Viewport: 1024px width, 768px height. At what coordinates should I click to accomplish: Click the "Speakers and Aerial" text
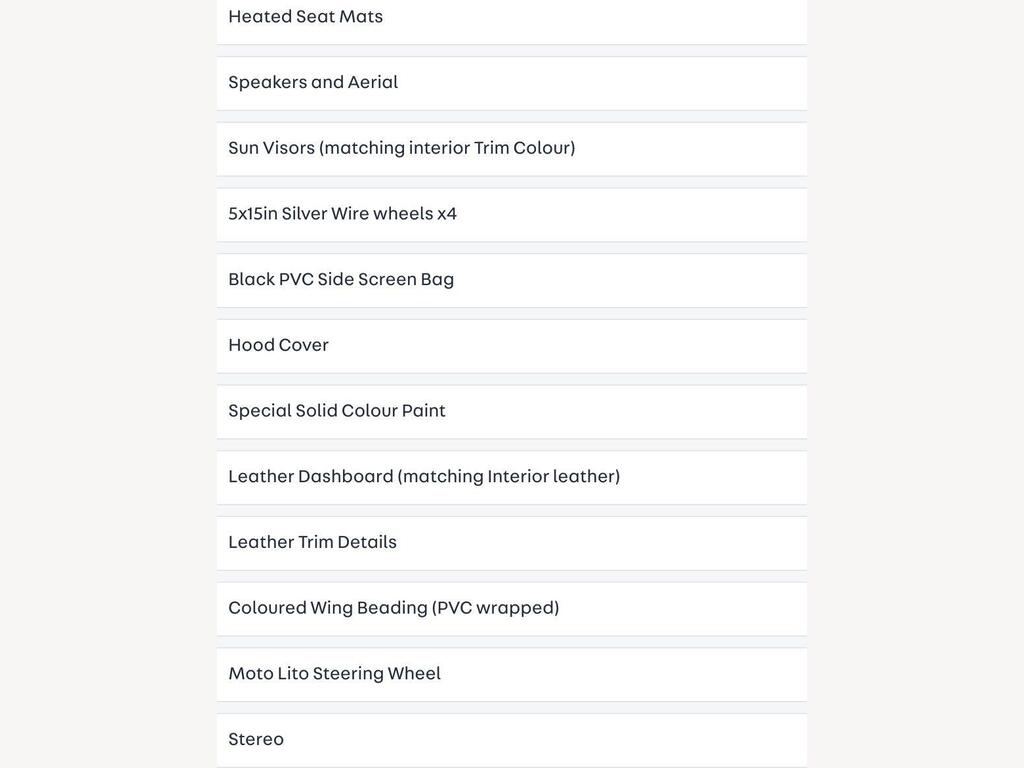(x=313, y=82)
